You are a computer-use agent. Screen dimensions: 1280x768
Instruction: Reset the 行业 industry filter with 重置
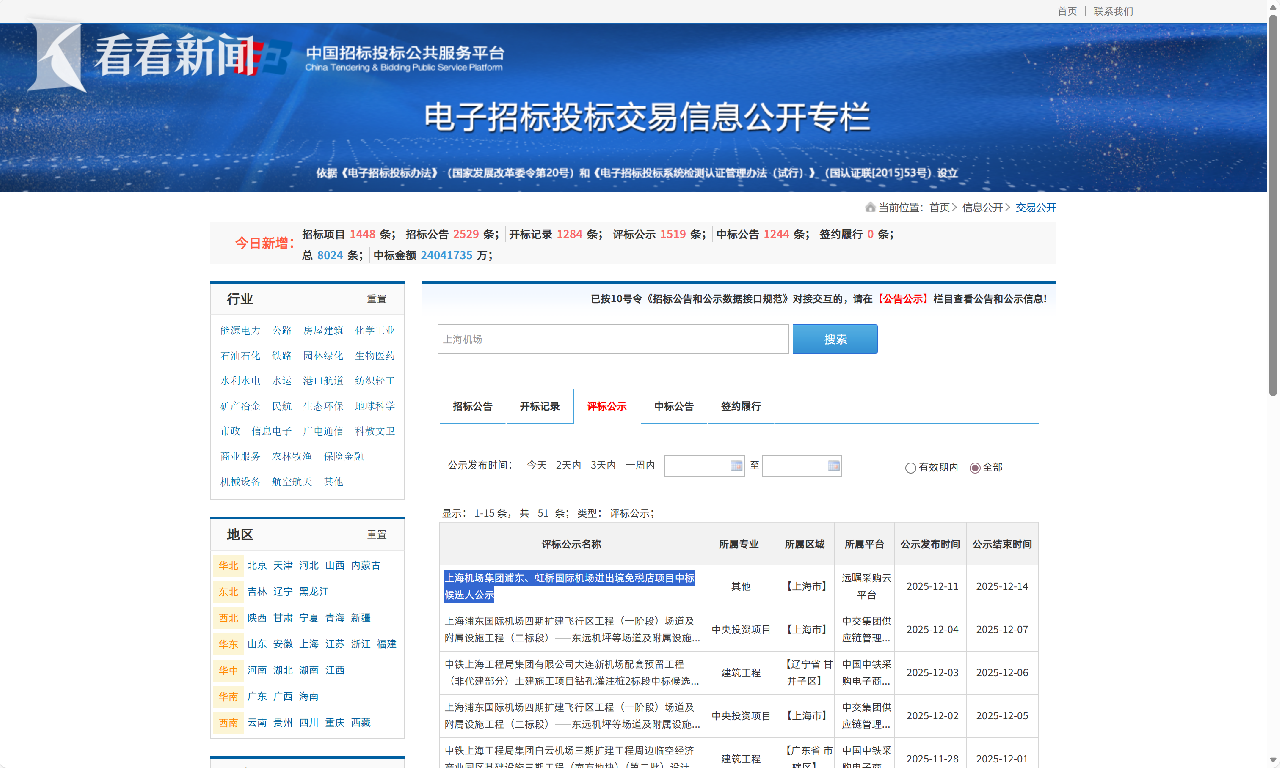tap(376, 300)
